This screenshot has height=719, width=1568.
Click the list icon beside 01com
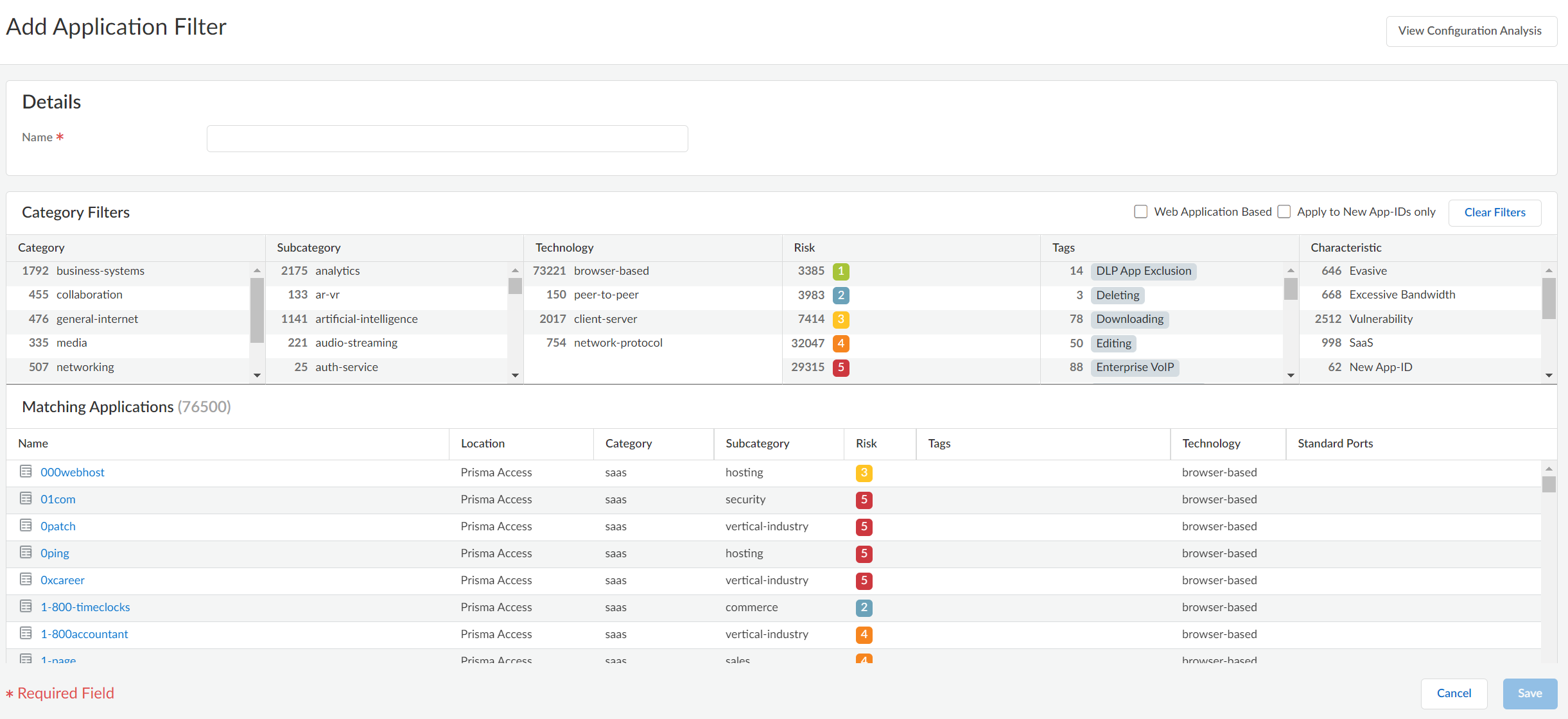tap(26, 499)
